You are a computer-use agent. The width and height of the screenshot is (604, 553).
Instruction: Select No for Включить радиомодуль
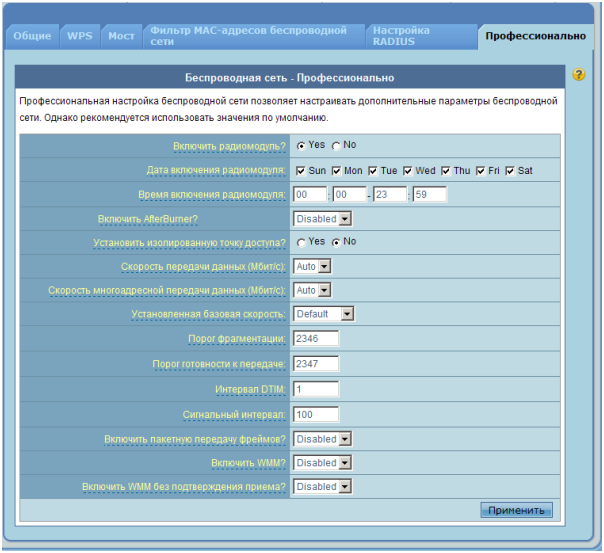(x=336, y=146)
